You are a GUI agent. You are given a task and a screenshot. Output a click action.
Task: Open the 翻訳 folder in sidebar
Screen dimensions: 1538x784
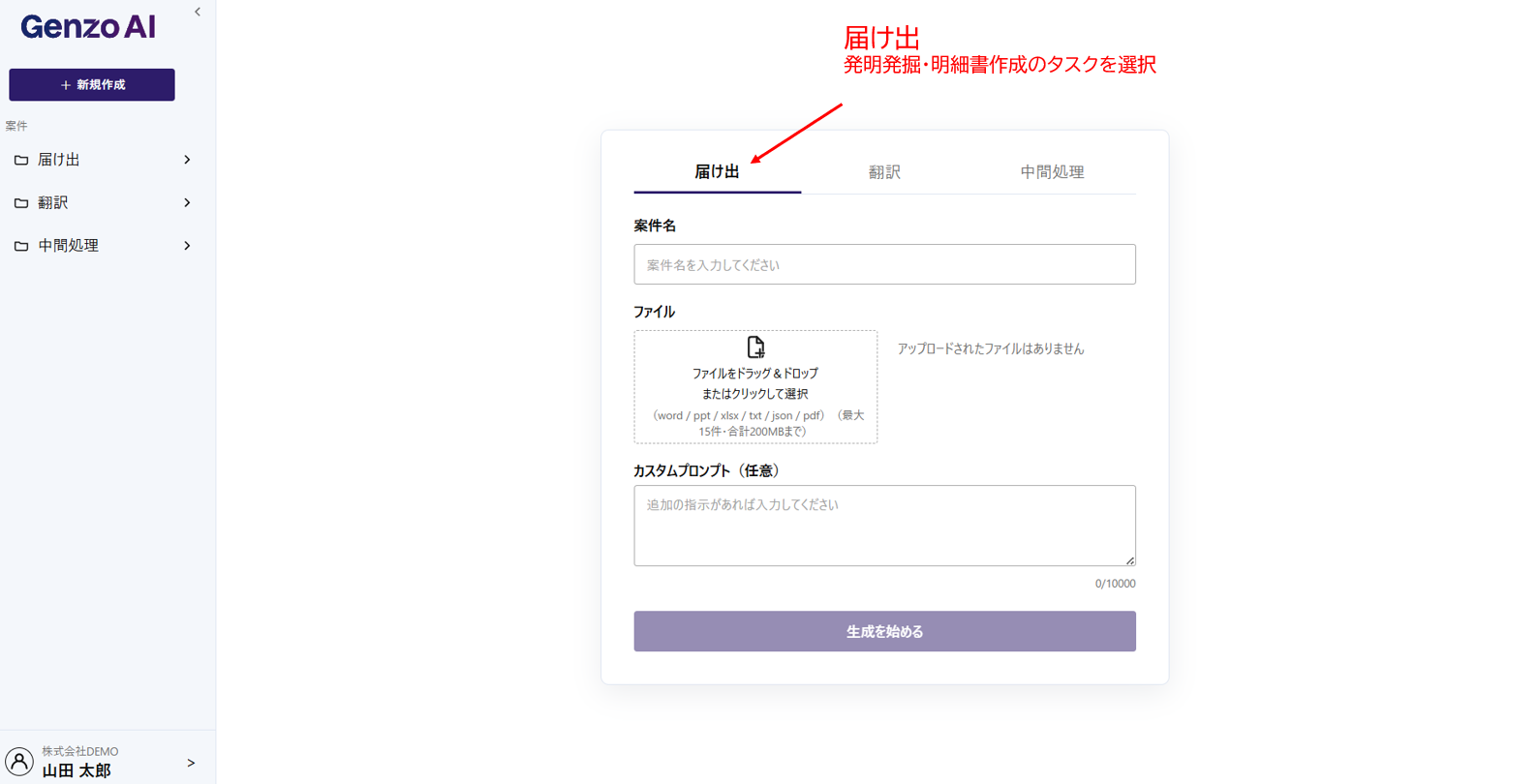(x=103, y=203)
